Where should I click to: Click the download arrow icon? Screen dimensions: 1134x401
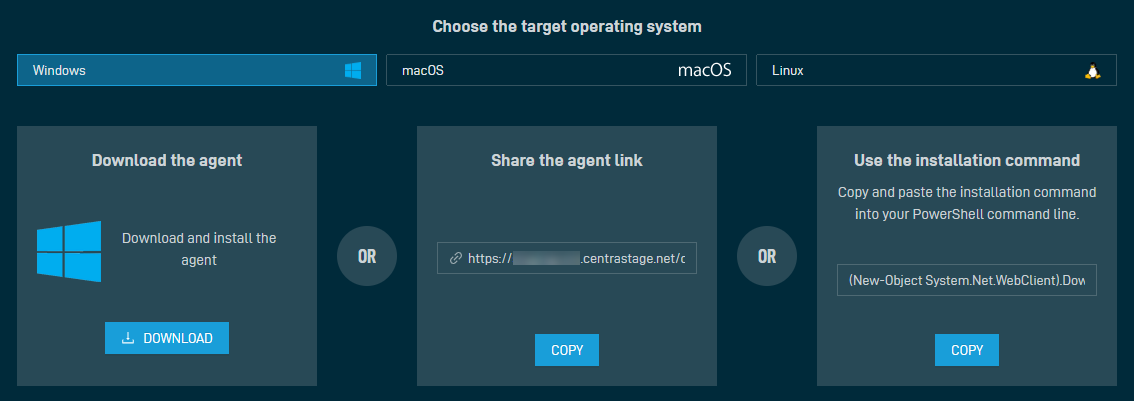click(x=128, y=338)
